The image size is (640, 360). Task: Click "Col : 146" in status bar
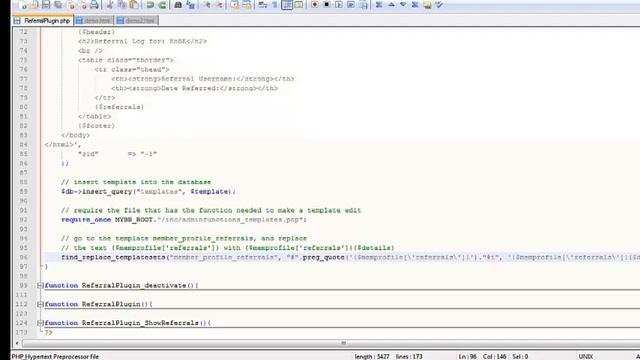click(494, 356)
